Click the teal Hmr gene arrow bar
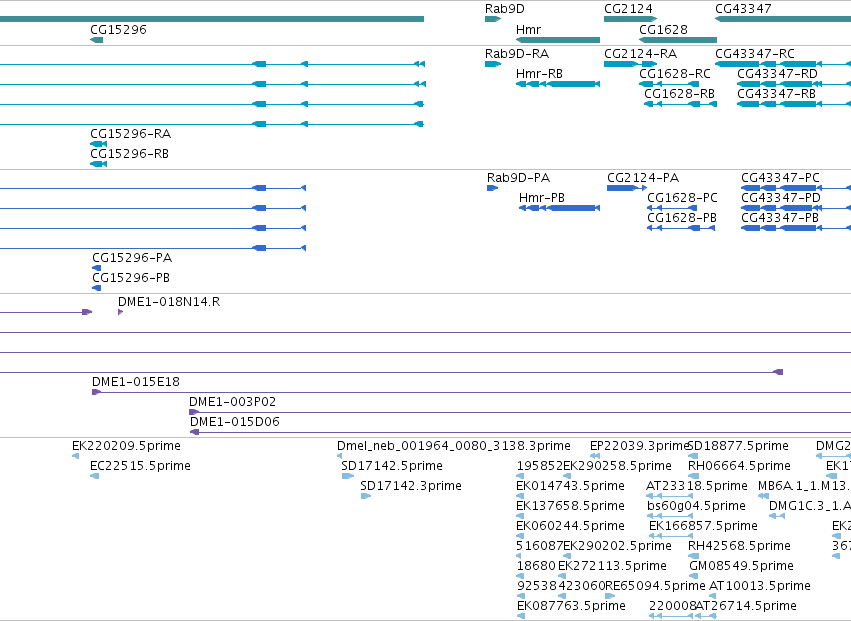This screenshot has height=621, width=851. click(558, 40)
